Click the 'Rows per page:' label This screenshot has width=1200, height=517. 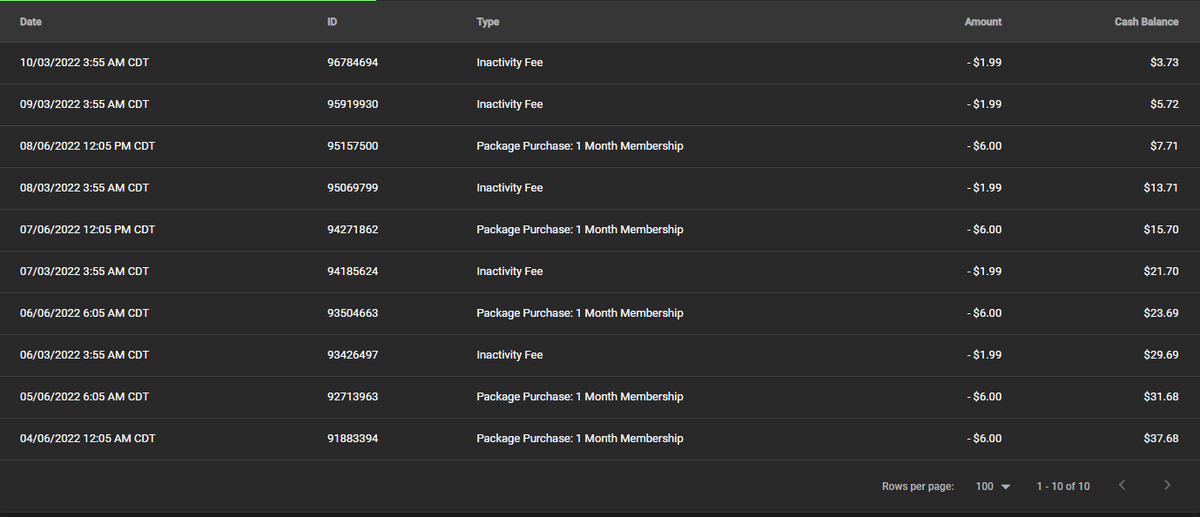918,486
